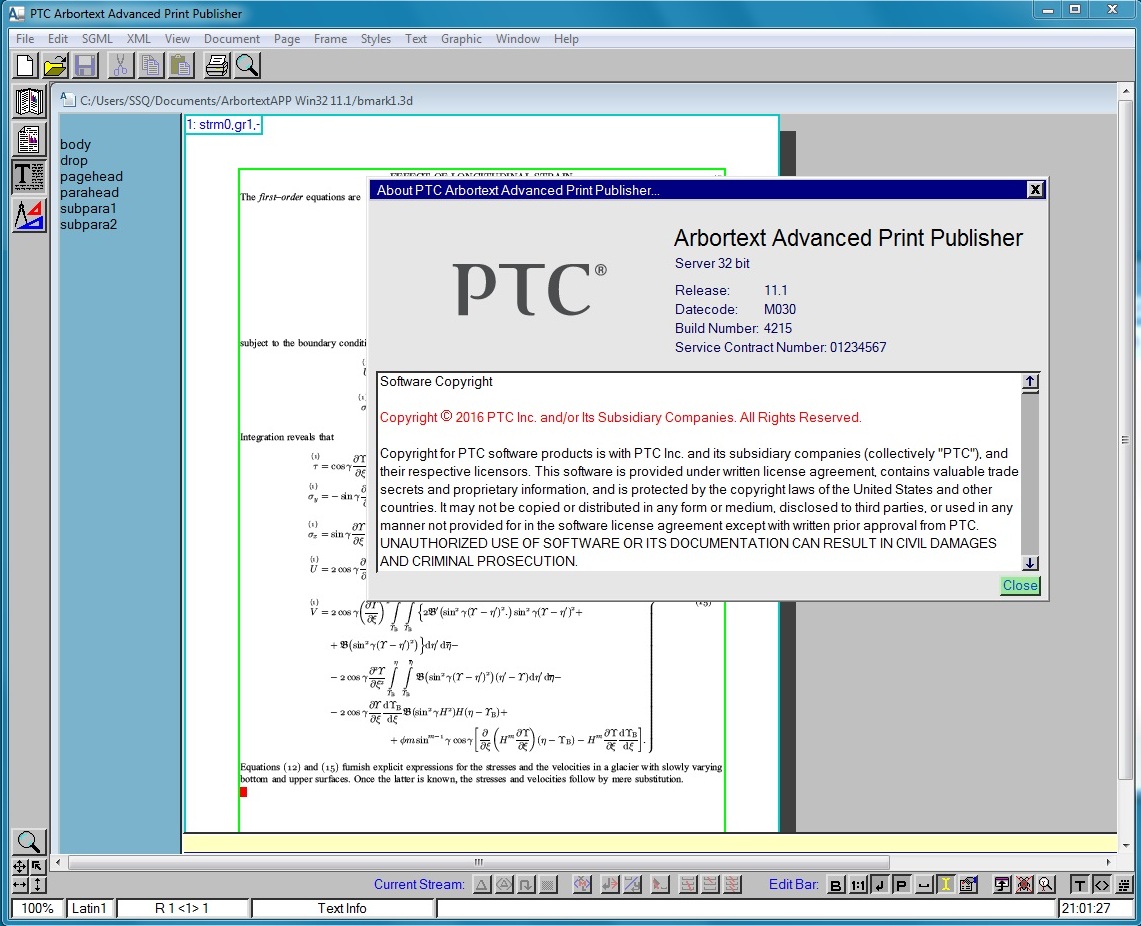Open the Window menu
Viewport: 1141px width, 926px height.
[517, 39]
